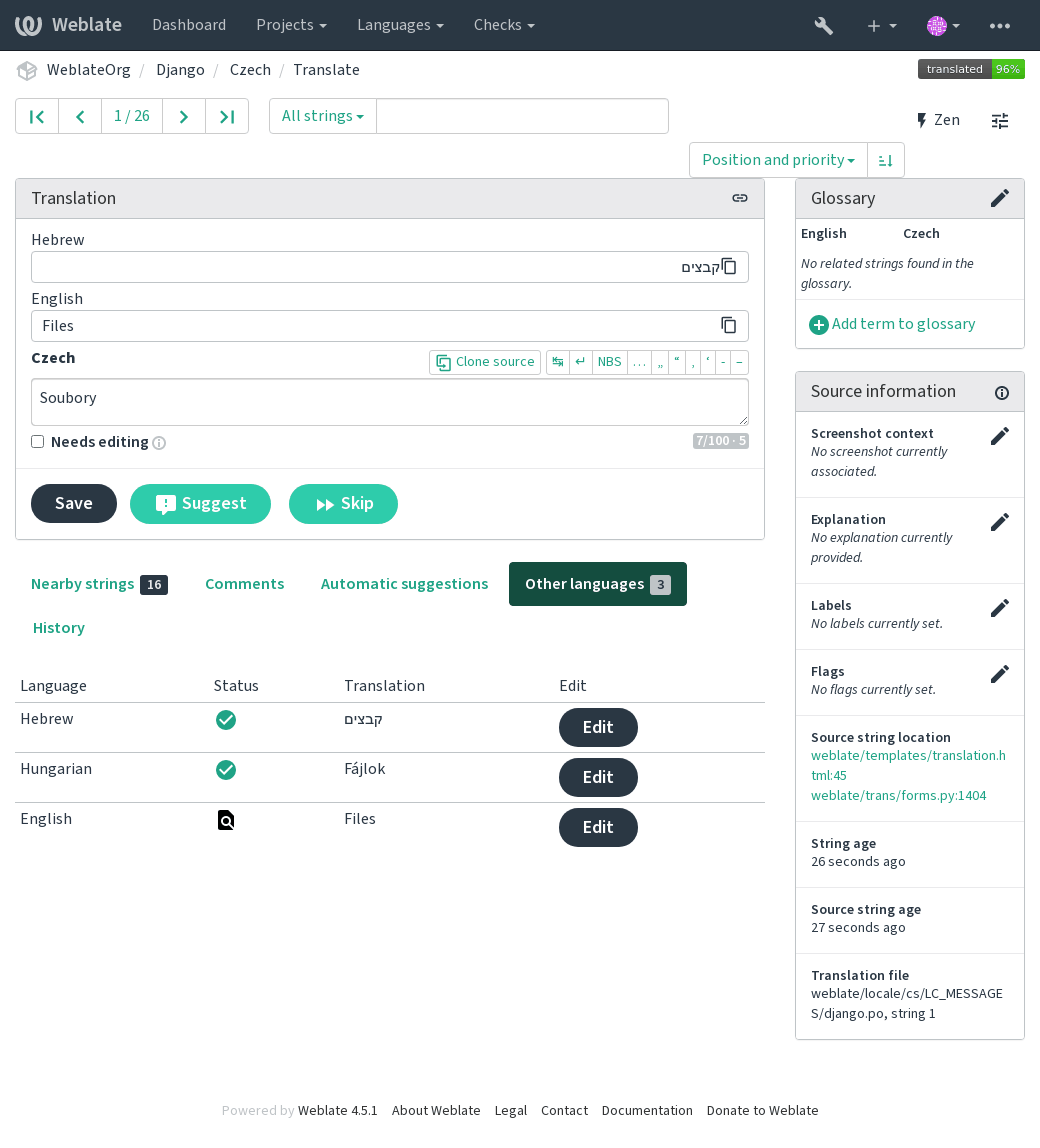
Task: Edit glossary pencil icon
Action: tap(1000, 198)
